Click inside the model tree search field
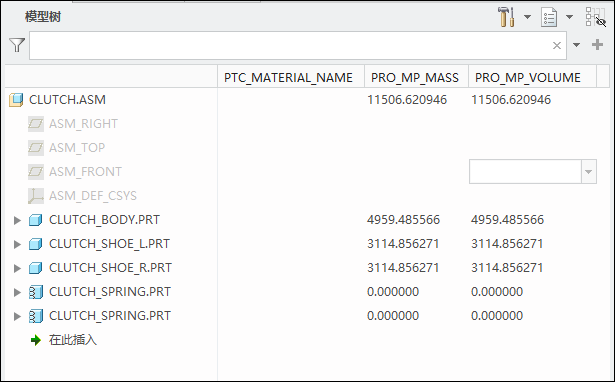 tap(290, 45)
